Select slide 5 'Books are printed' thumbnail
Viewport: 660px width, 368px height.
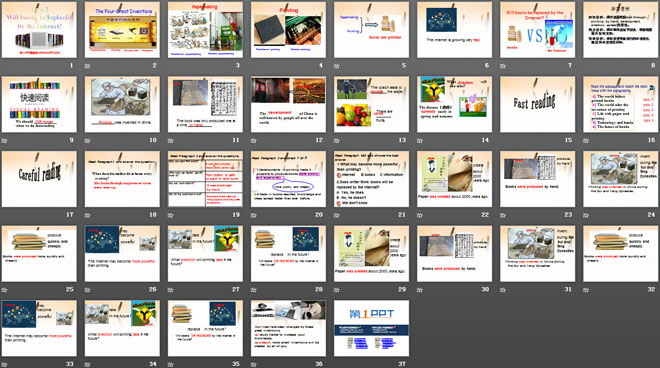coord(371,30)
